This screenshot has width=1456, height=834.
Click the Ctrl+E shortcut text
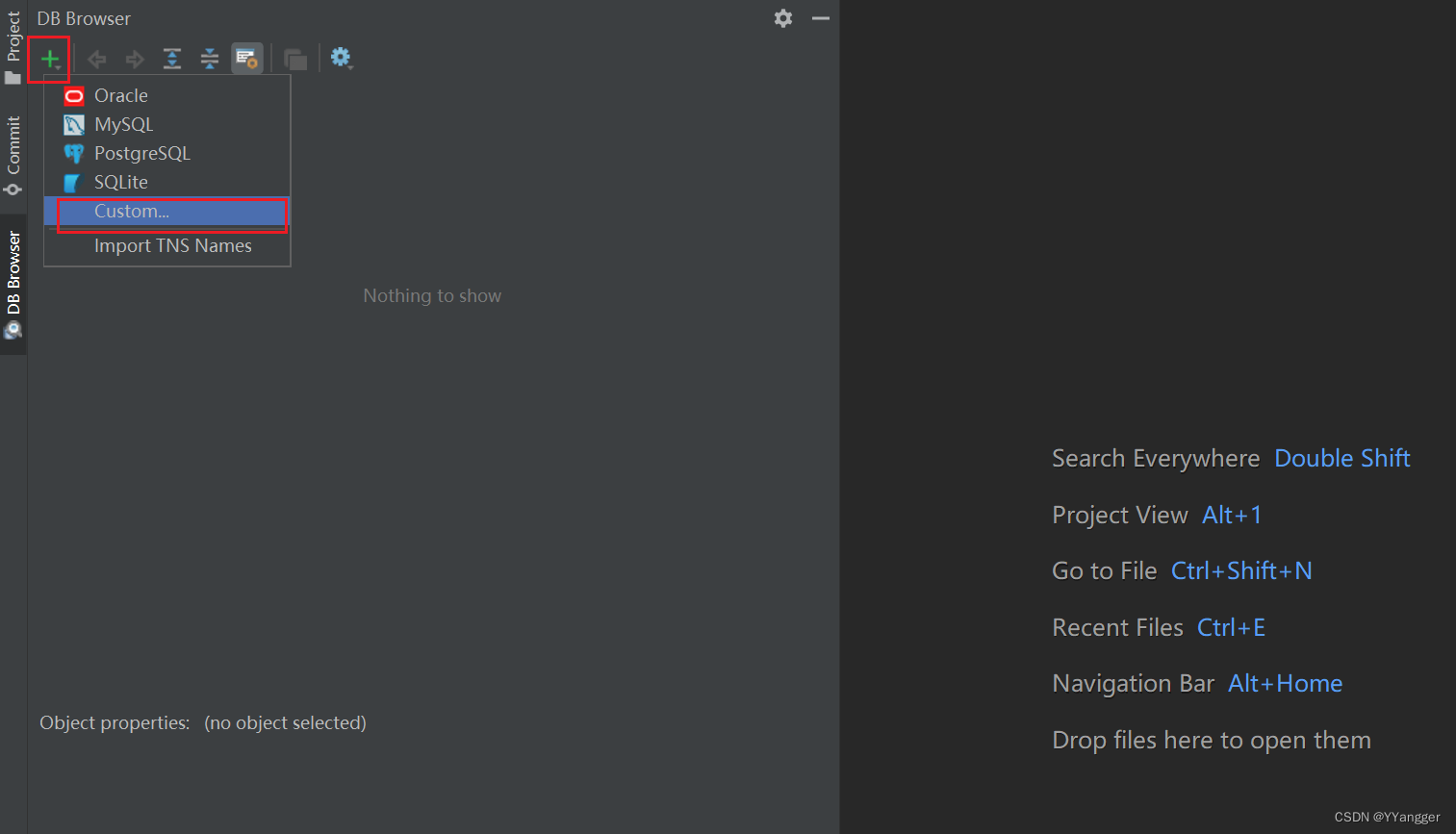pyautogui.click(x=1231, y=627)
